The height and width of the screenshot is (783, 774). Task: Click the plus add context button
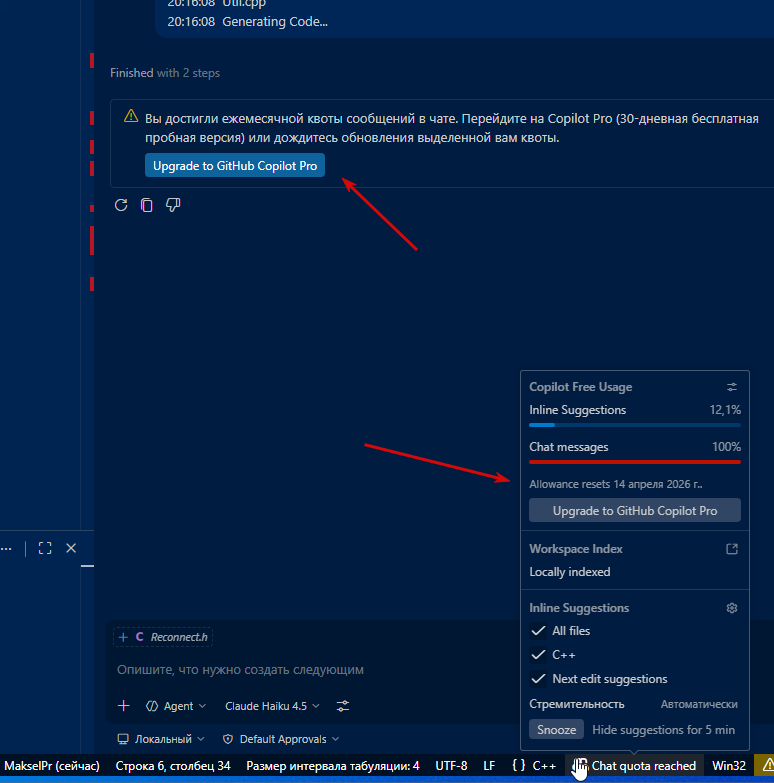pyautogui.click(x=123, y=706)
